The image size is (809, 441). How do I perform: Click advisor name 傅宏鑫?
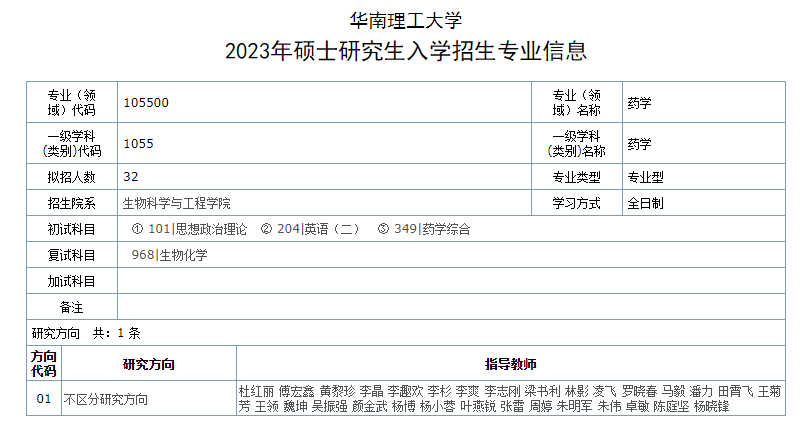(x=297, y=391)
